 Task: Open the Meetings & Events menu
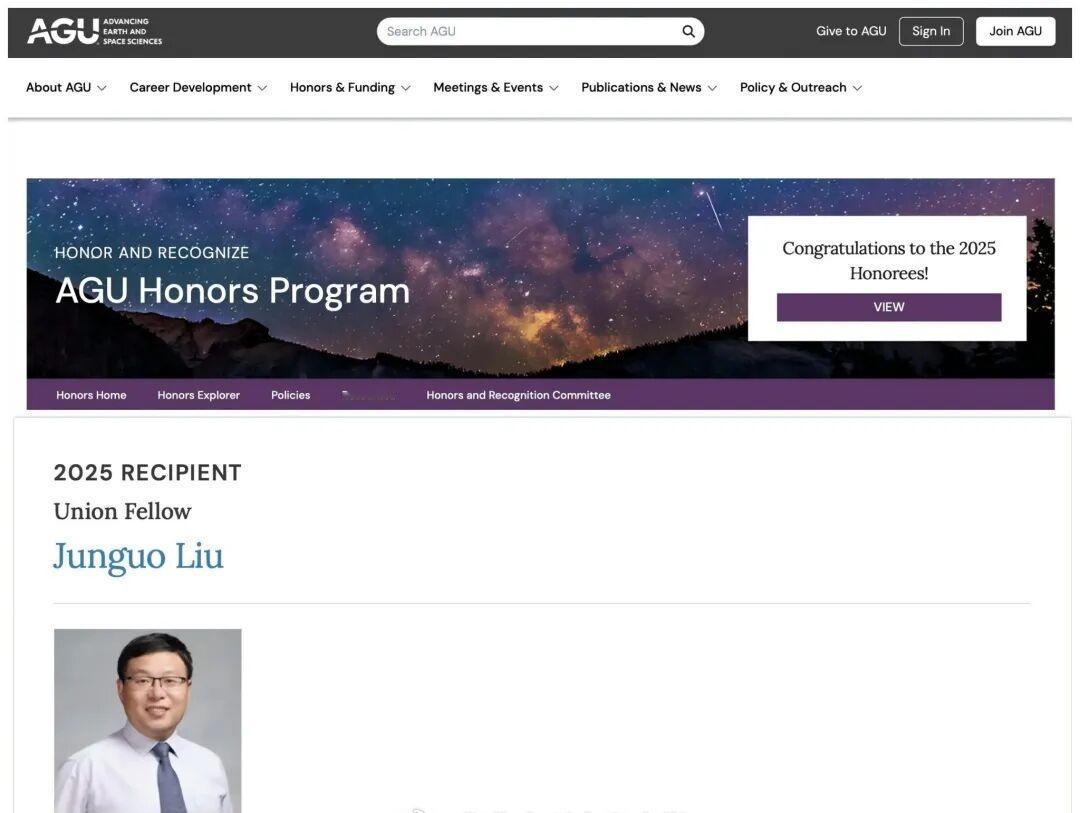click(x=488, y=88)
